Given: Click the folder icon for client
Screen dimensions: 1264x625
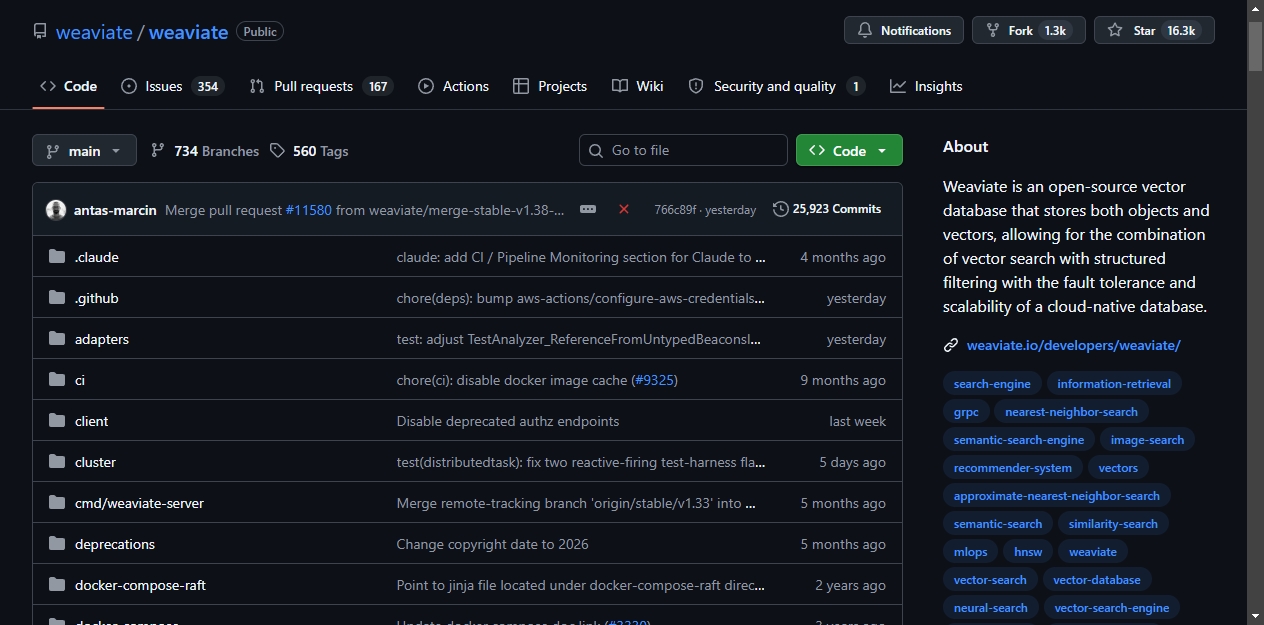Looking at the screenshot, I should coord(57,421).
